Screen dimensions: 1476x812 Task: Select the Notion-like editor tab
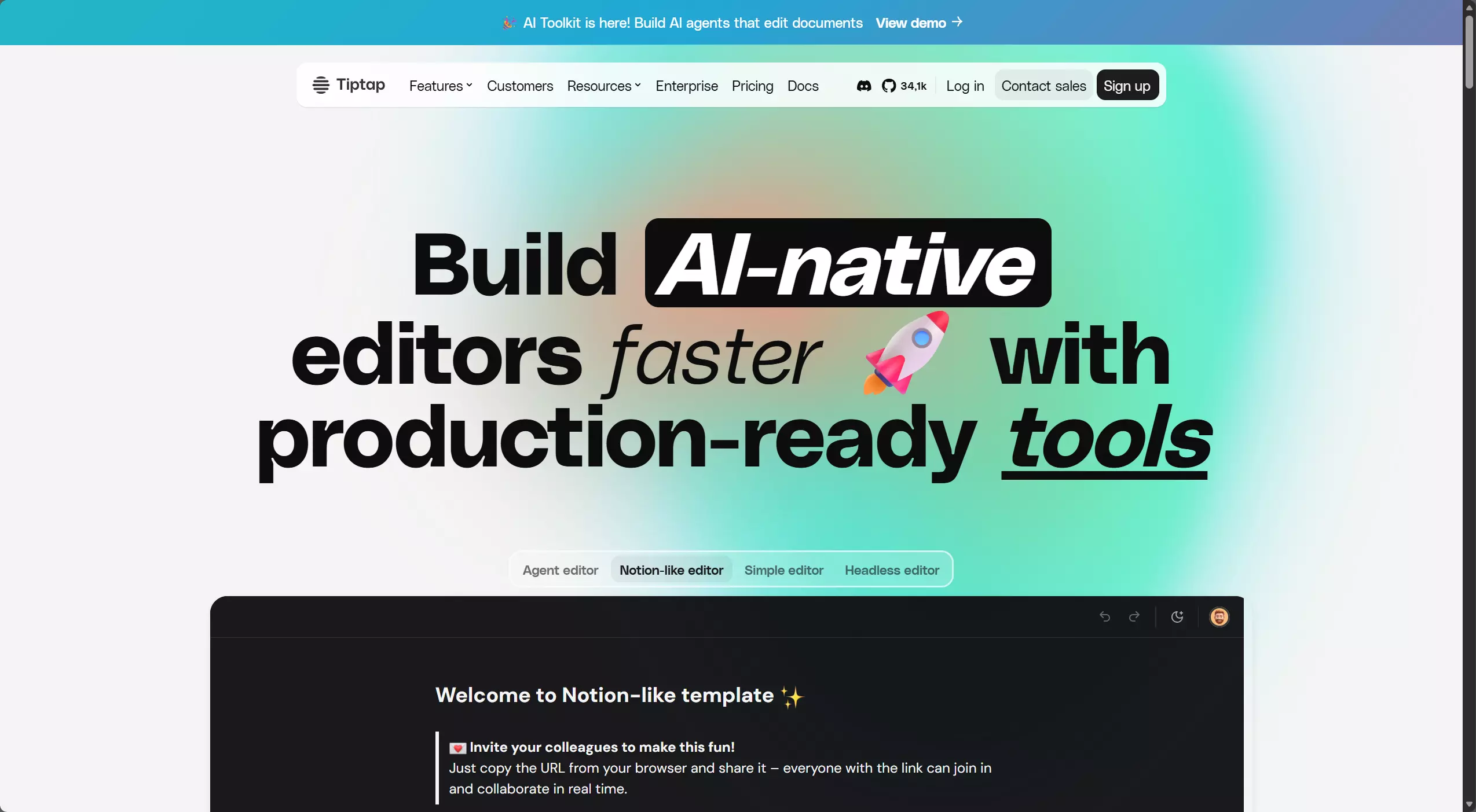pyautogui.click(x=671, y=570)
